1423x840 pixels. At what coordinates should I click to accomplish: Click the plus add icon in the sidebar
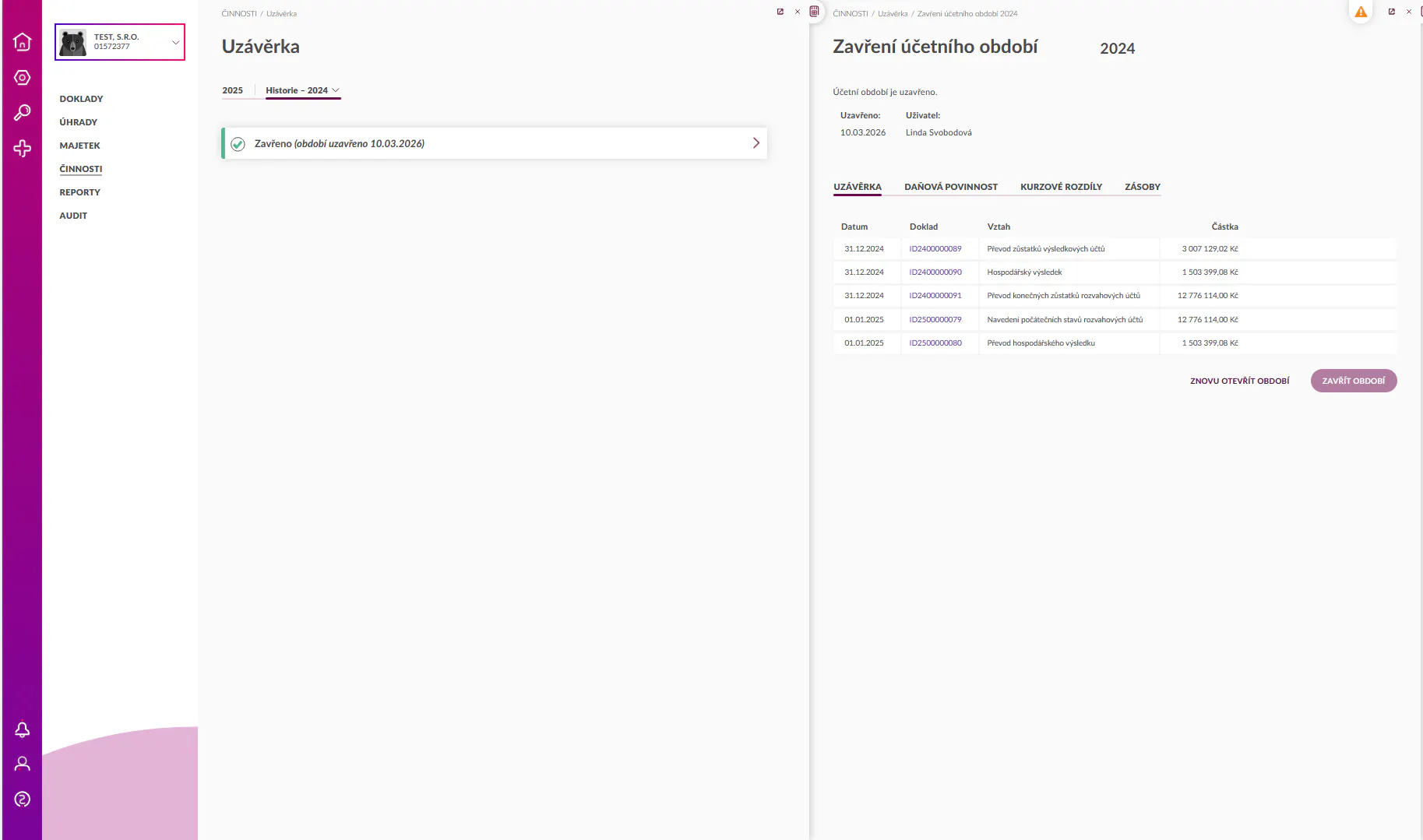[23, 149]
